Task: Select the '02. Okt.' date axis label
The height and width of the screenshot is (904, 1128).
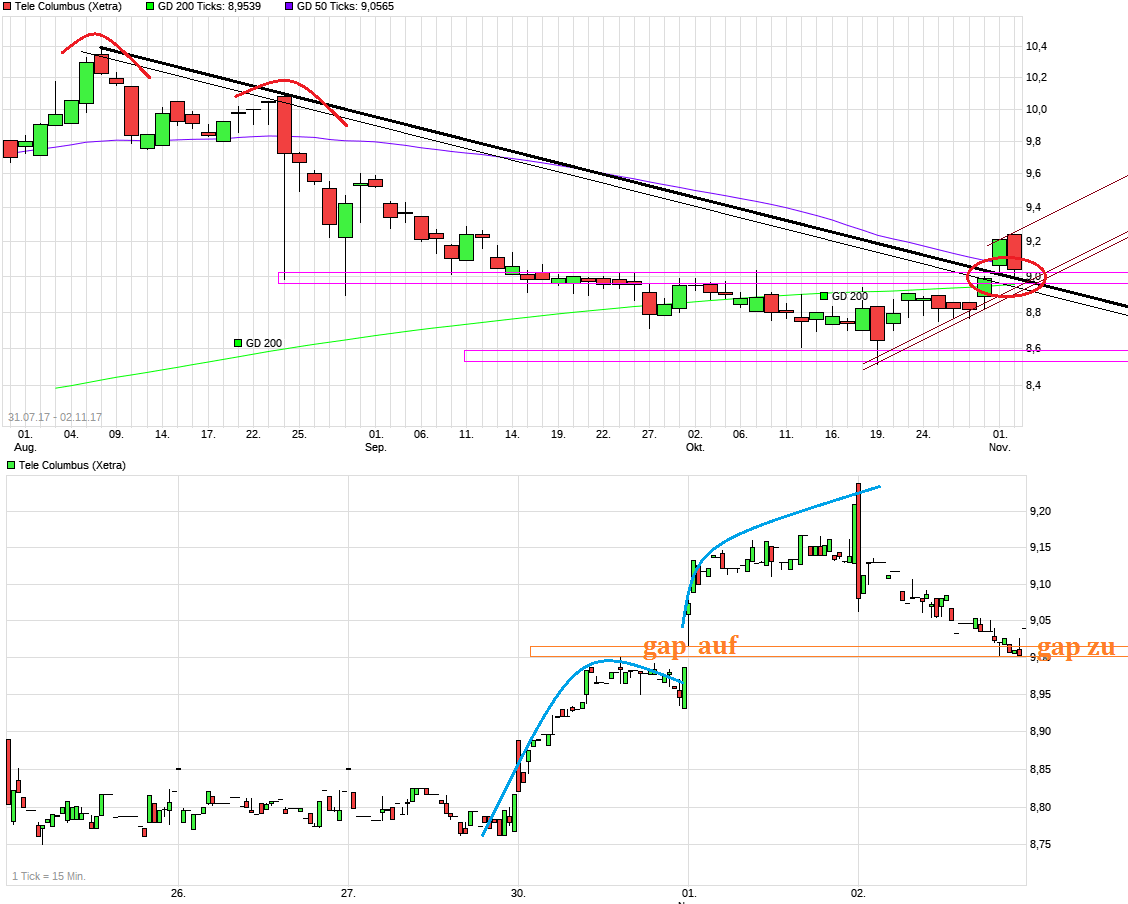Action: [695, 441]
